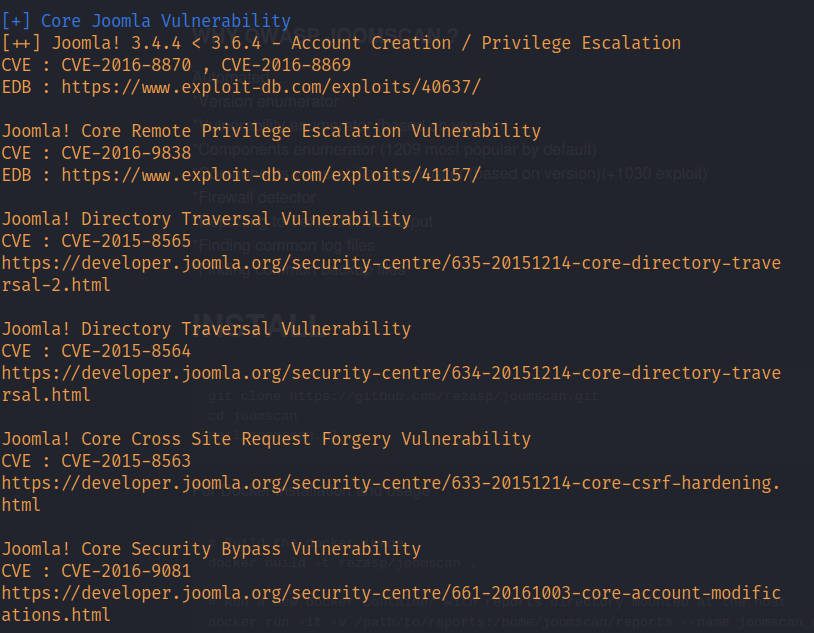Click the Core Security Bypass Vulnerability title
814x633 pixels.
[251, 549]
